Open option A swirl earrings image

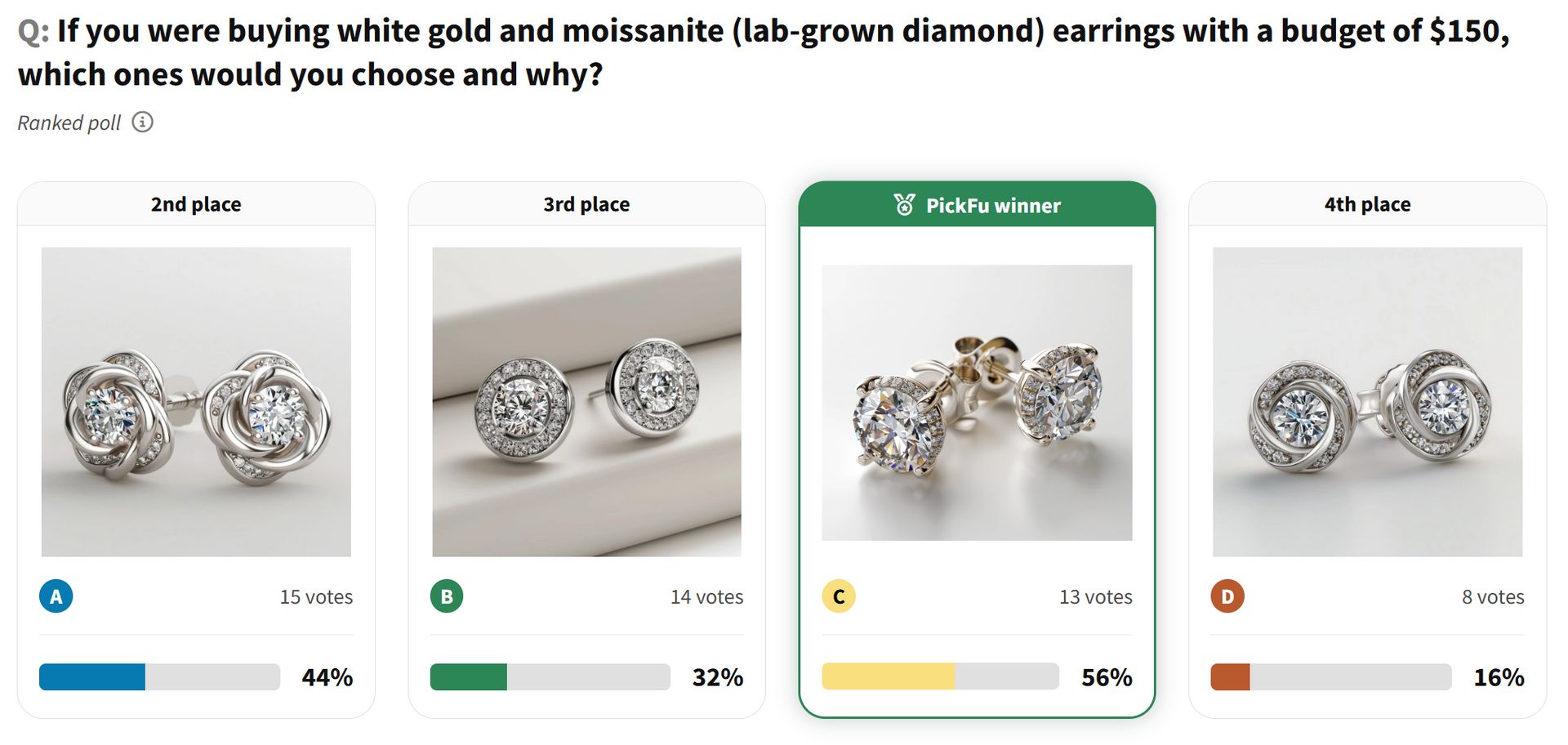pos(196,402)
